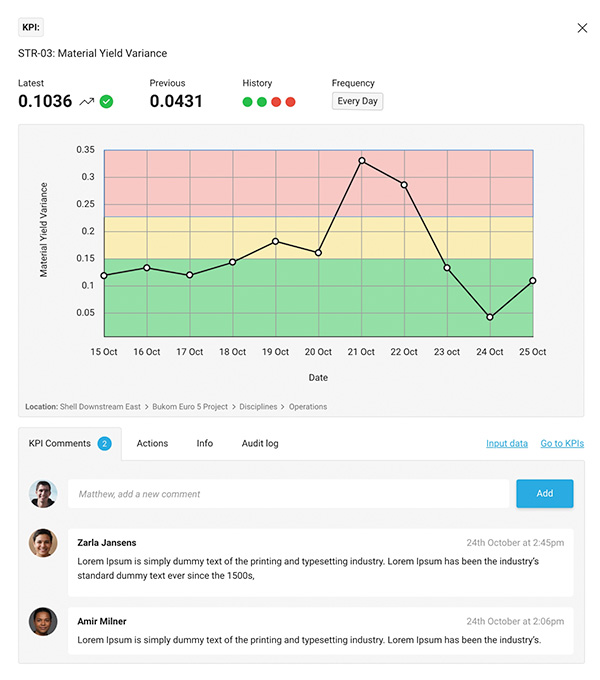Click Matthew's avatar beside comment box
The image size is (600, 680).
42,494
